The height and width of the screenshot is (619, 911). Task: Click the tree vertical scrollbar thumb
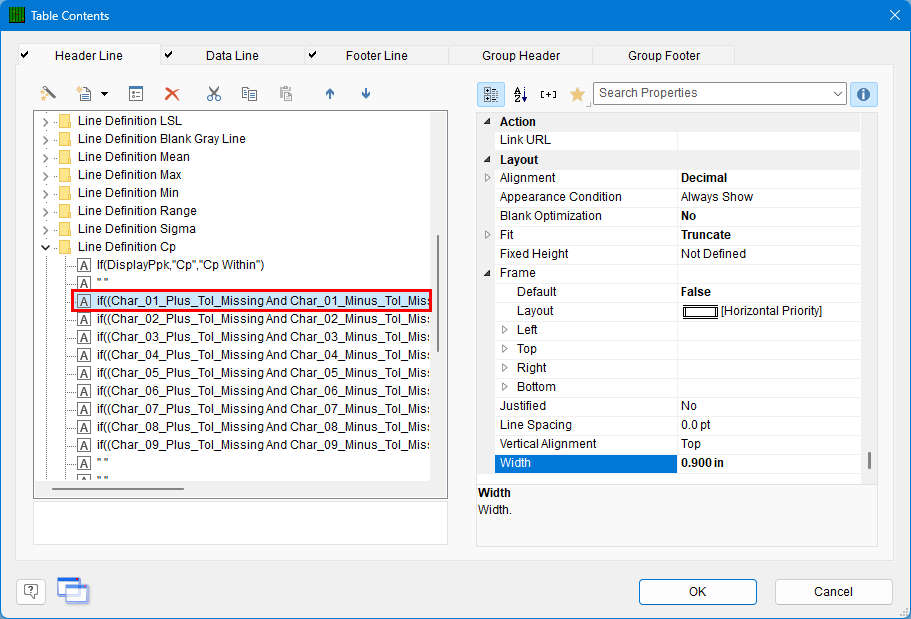pos(438,293)
